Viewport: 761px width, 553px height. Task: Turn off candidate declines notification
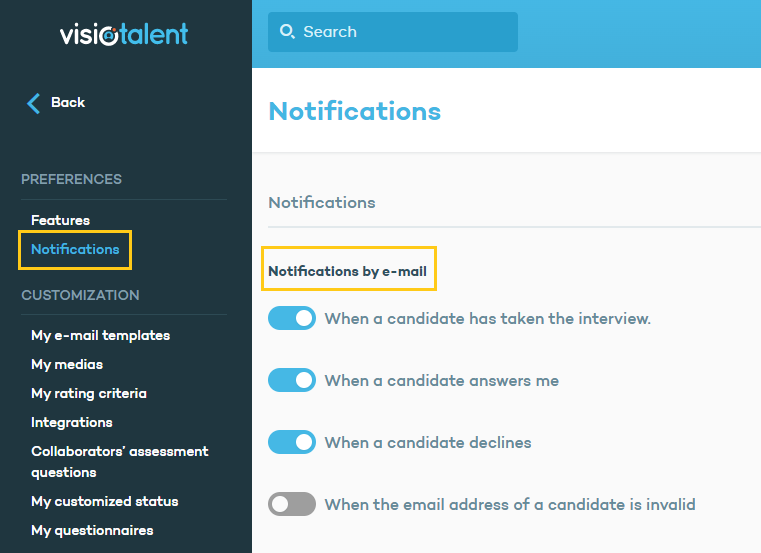point(292,442)
